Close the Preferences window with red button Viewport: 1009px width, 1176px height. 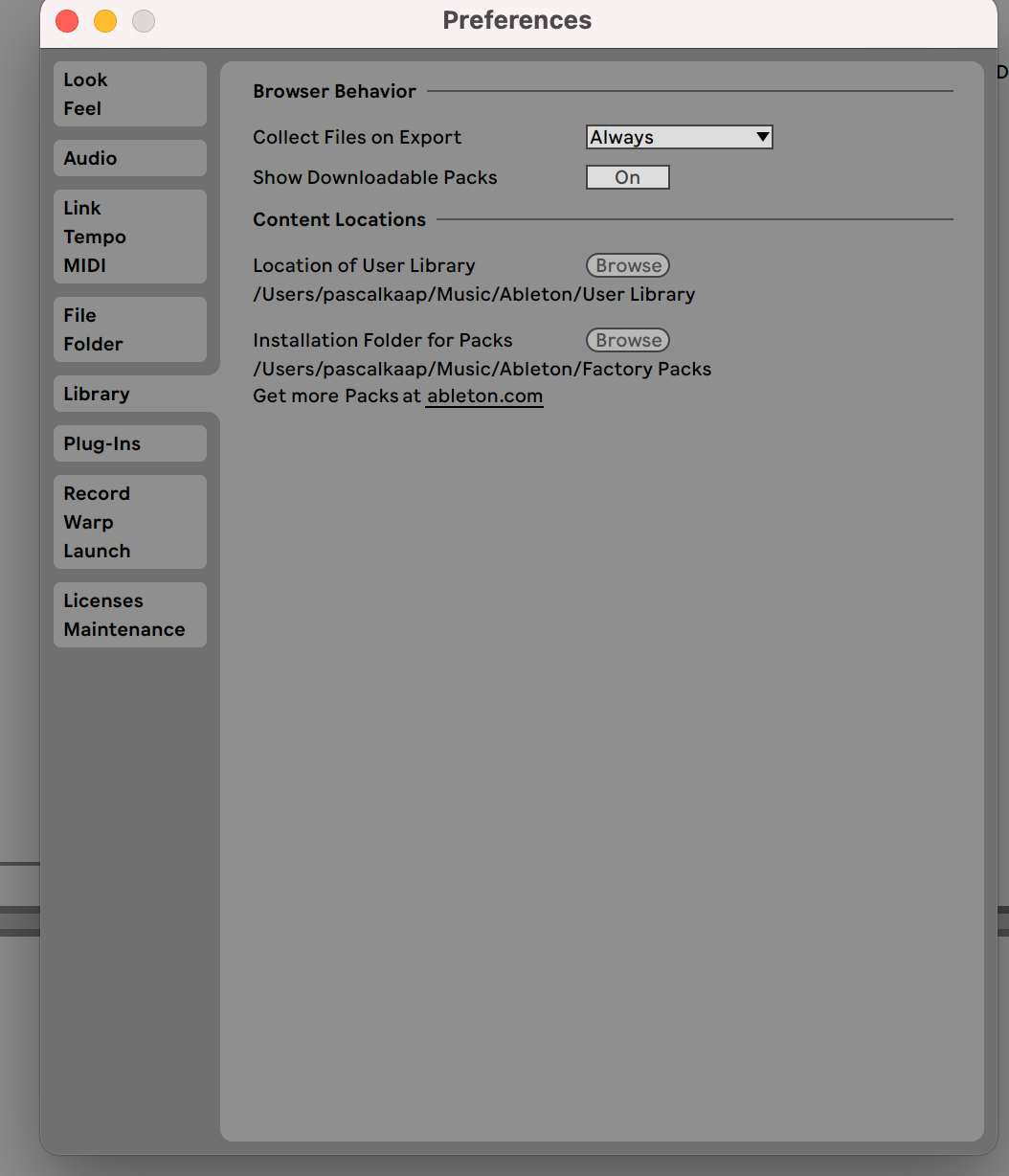point(67,21)
